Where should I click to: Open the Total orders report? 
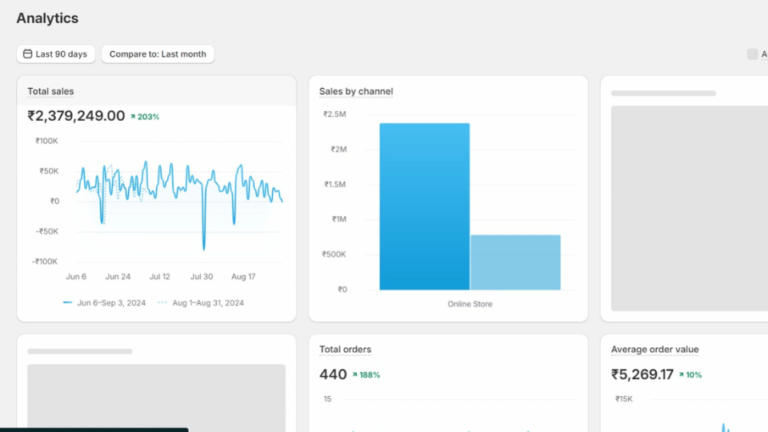345,349
